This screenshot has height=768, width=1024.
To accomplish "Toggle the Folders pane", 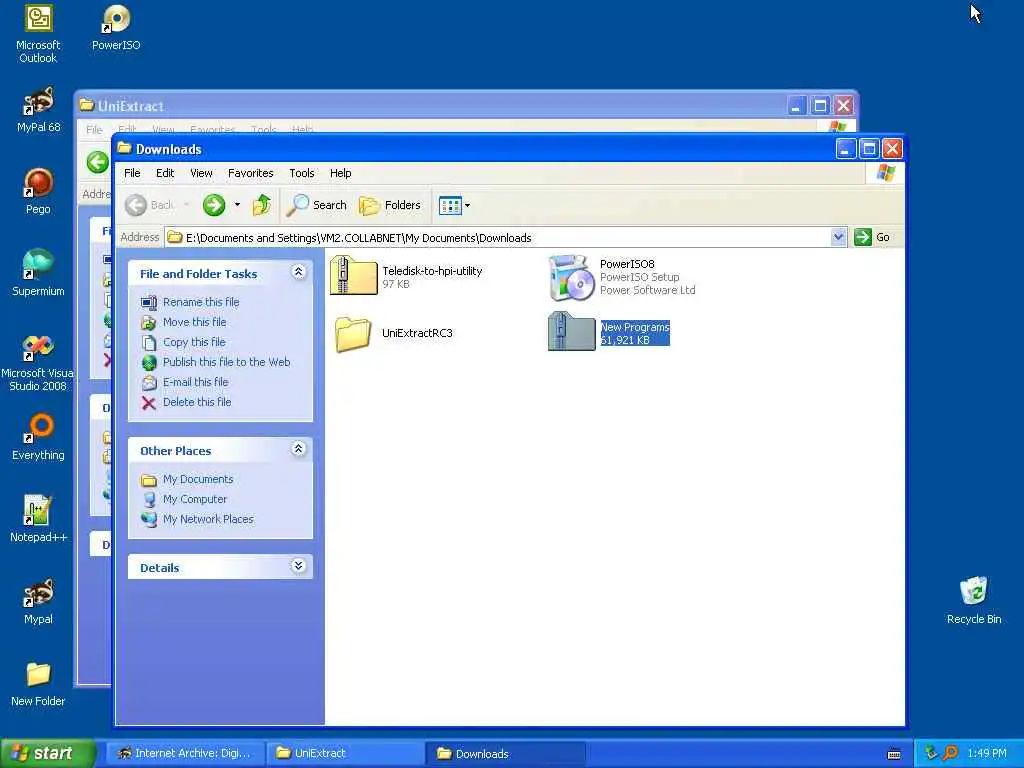I will tap(390, 205).
